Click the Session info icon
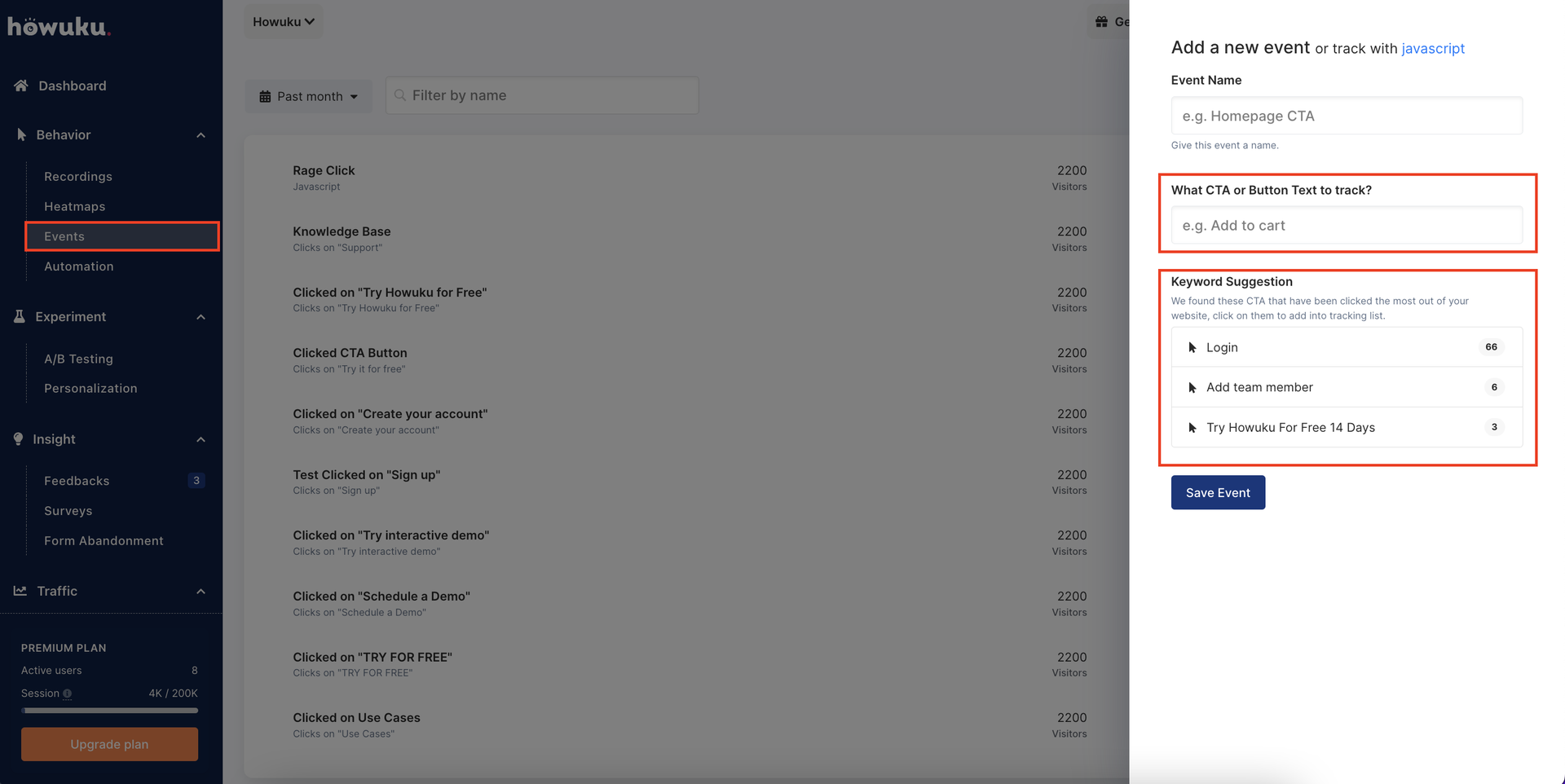 coord(68,694)
